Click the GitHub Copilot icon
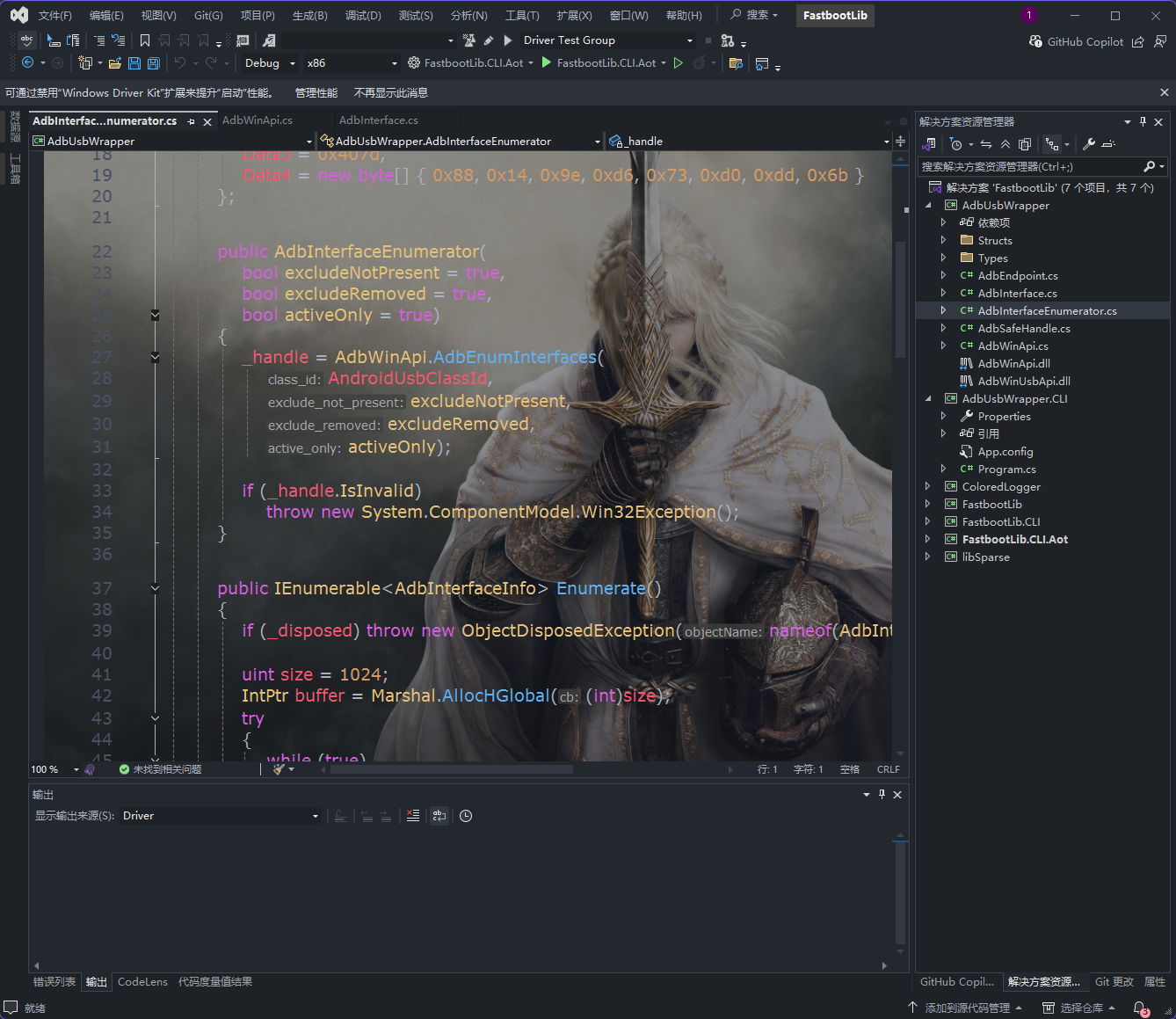1176x1019 pixels. point(1035,41)
